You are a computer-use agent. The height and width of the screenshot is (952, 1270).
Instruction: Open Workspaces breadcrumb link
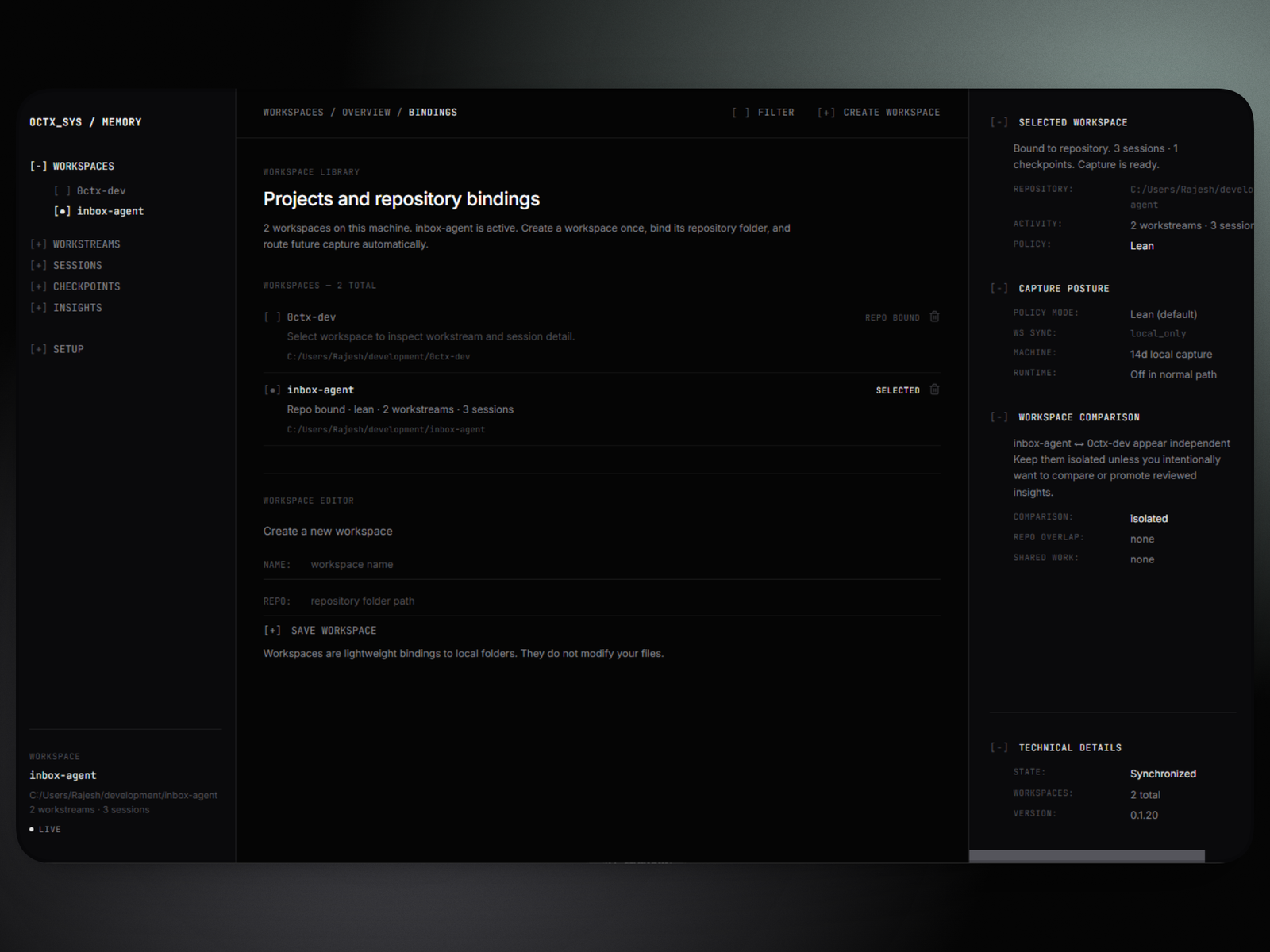pyautogui.click(x=293, y=113)
